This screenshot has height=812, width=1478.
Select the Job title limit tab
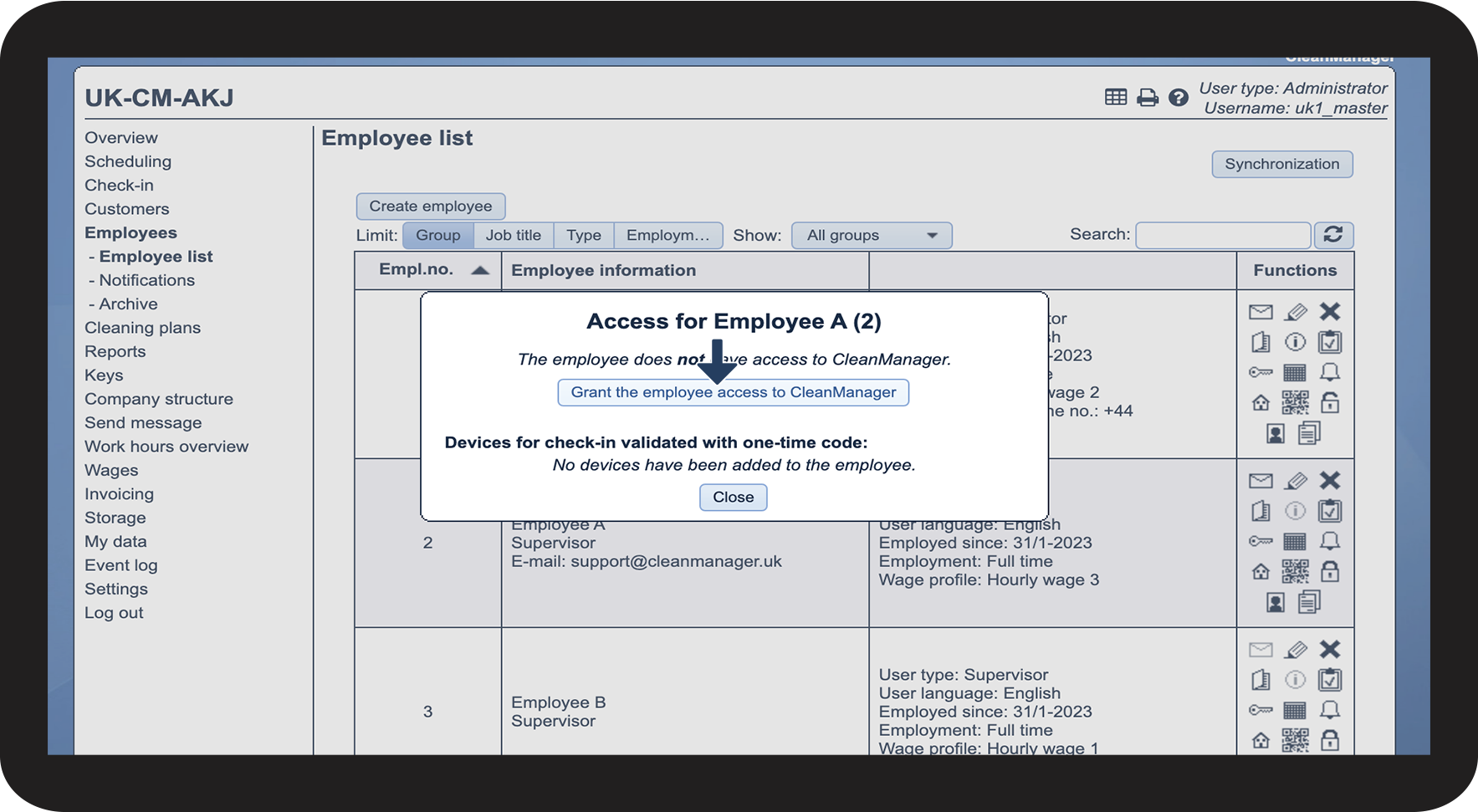point(514,236)
